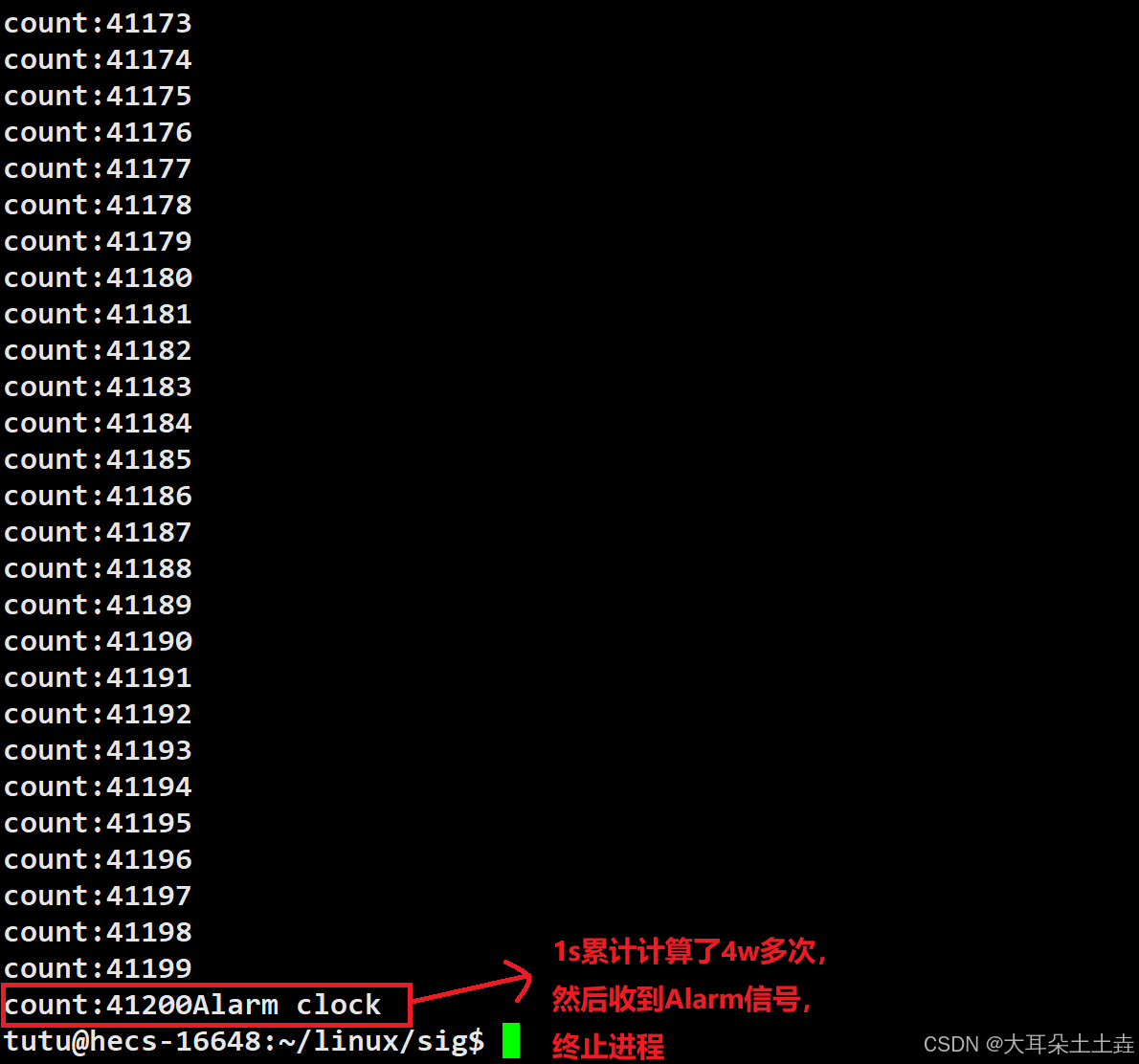This screenshot has width=1139, height=1064.
Task: Click the line count:41199
Action: click(98, 968)
